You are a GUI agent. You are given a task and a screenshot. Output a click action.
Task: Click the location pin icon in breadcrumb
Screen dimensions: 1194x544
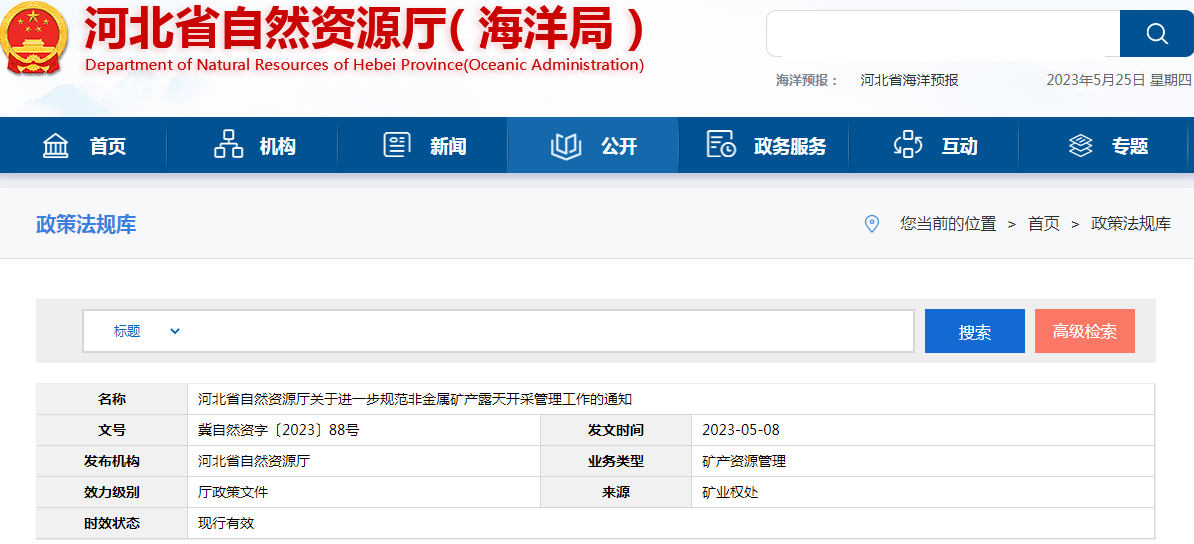coord(872,224)
